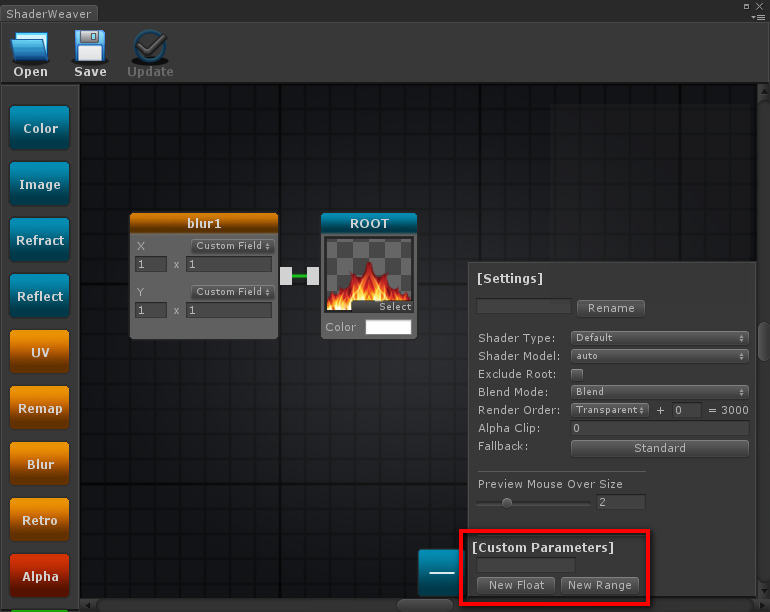Add a Blur node from the sidebar
The image size is (770, 612).
pos(40,464)
